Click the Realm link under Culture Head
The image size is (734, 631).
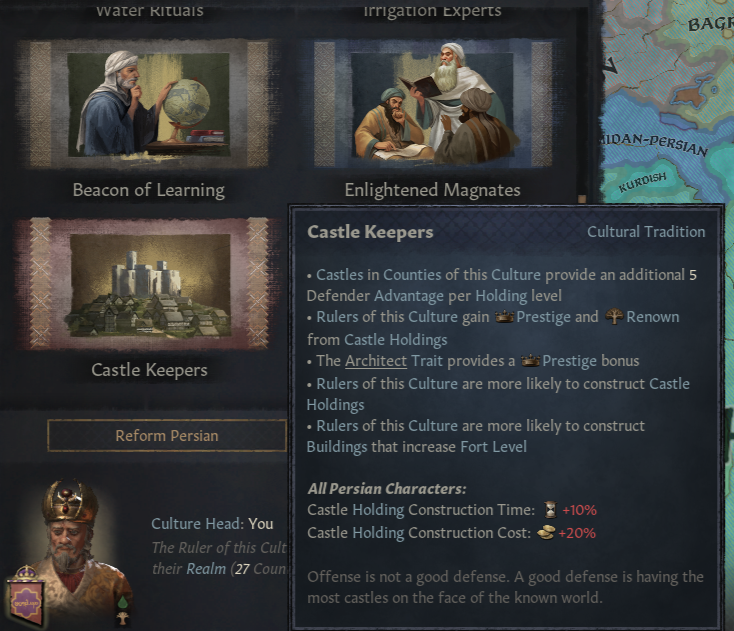coord(206,569)
